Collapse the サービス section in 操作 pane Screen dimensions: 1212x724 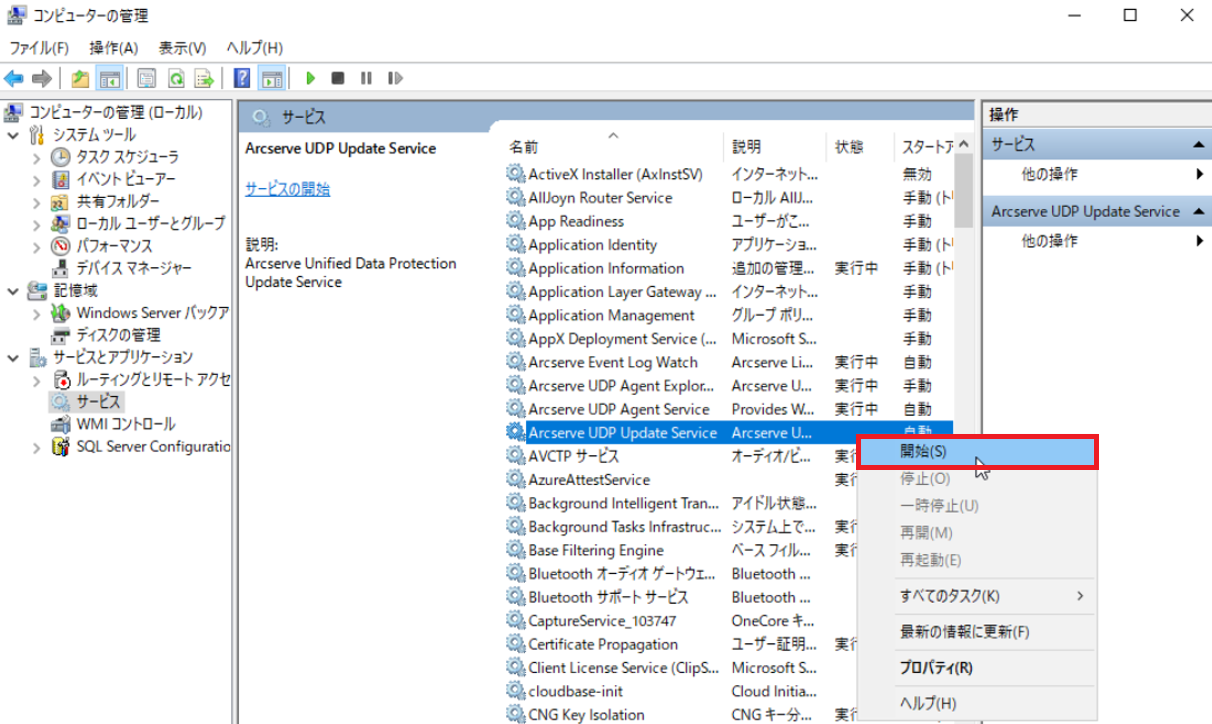click(x=1198, y=145)
